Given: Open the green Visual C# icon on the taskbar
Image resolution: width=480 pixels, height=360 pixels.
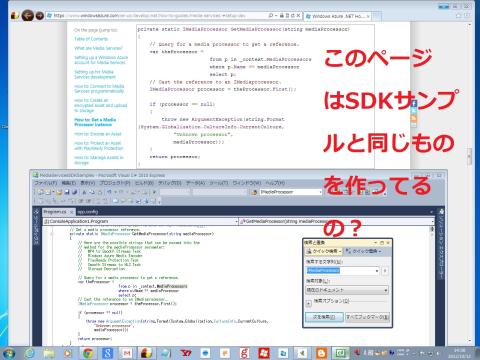Looking at the screenshot, I should pos(342,353).
